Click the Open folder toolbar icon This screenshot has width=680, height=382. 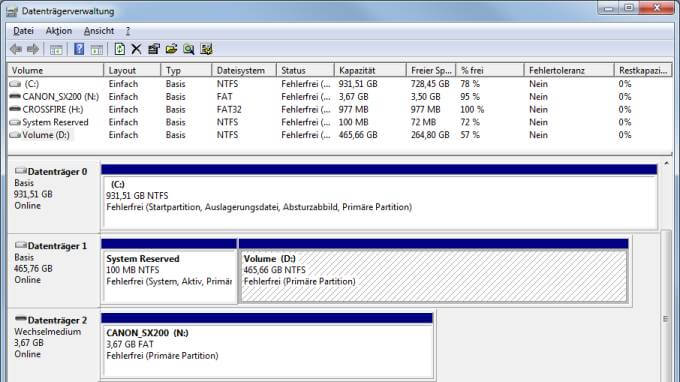(x=171, y=49)
